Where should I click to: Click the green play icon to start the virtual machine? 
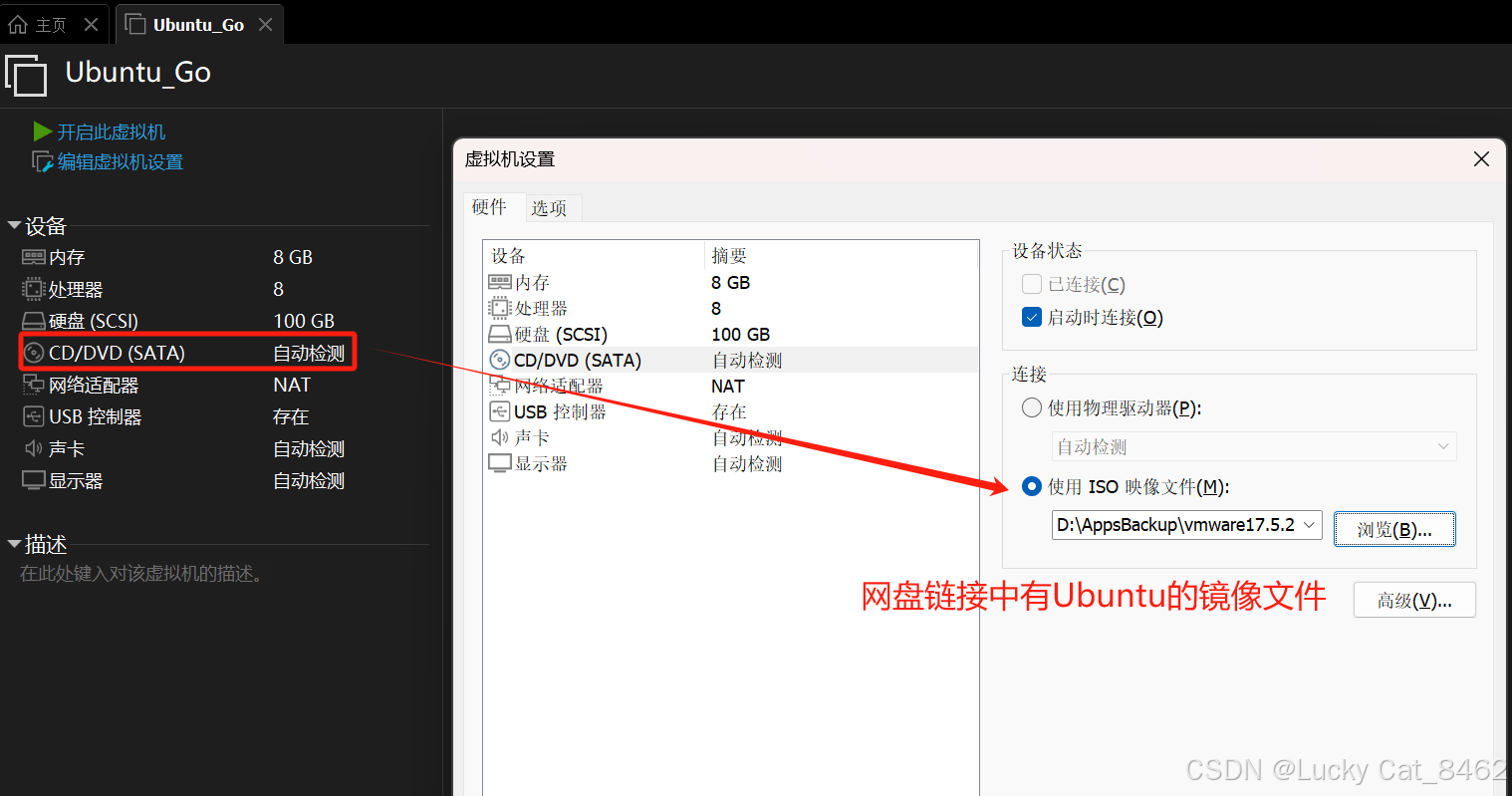click(42, 132)
